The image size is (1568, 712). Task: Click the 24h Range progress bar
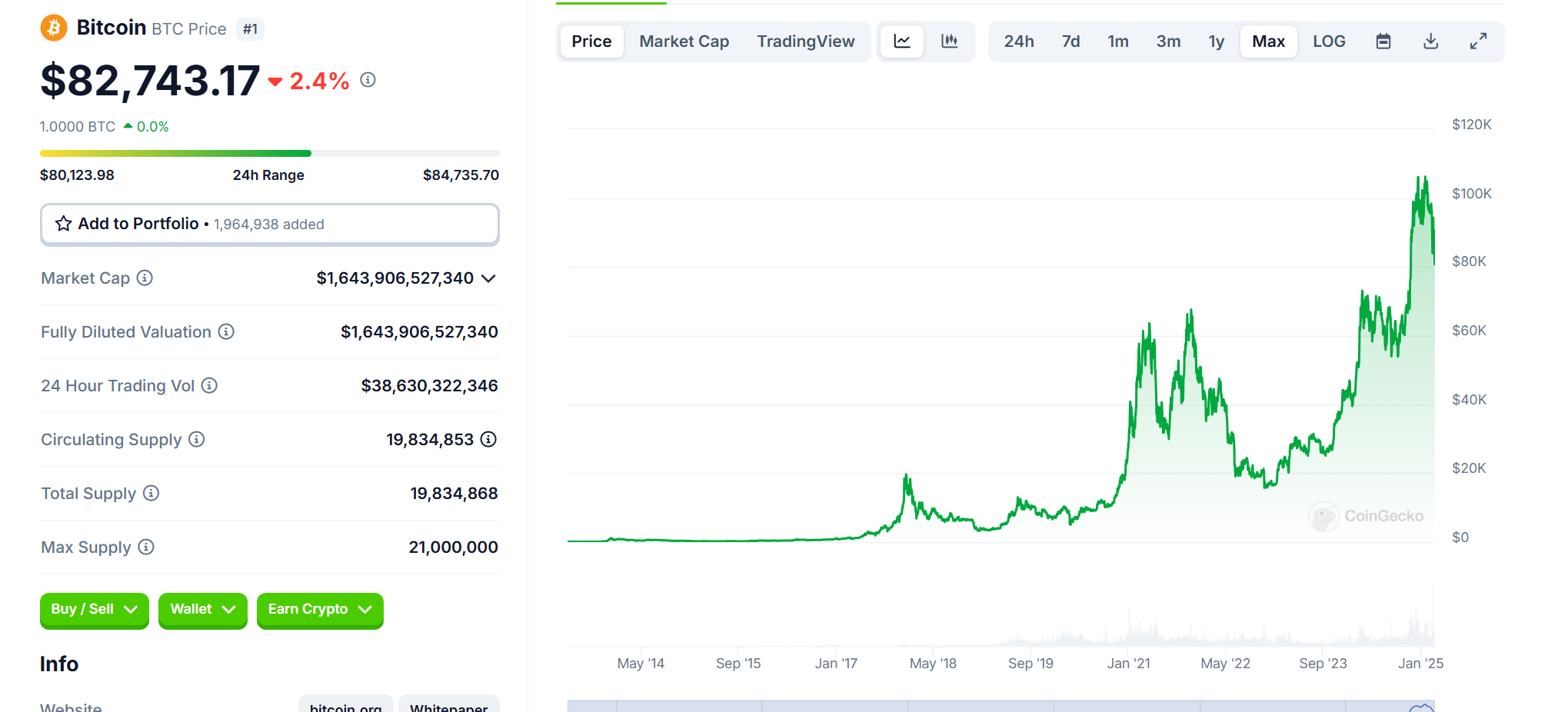point(269,154)
